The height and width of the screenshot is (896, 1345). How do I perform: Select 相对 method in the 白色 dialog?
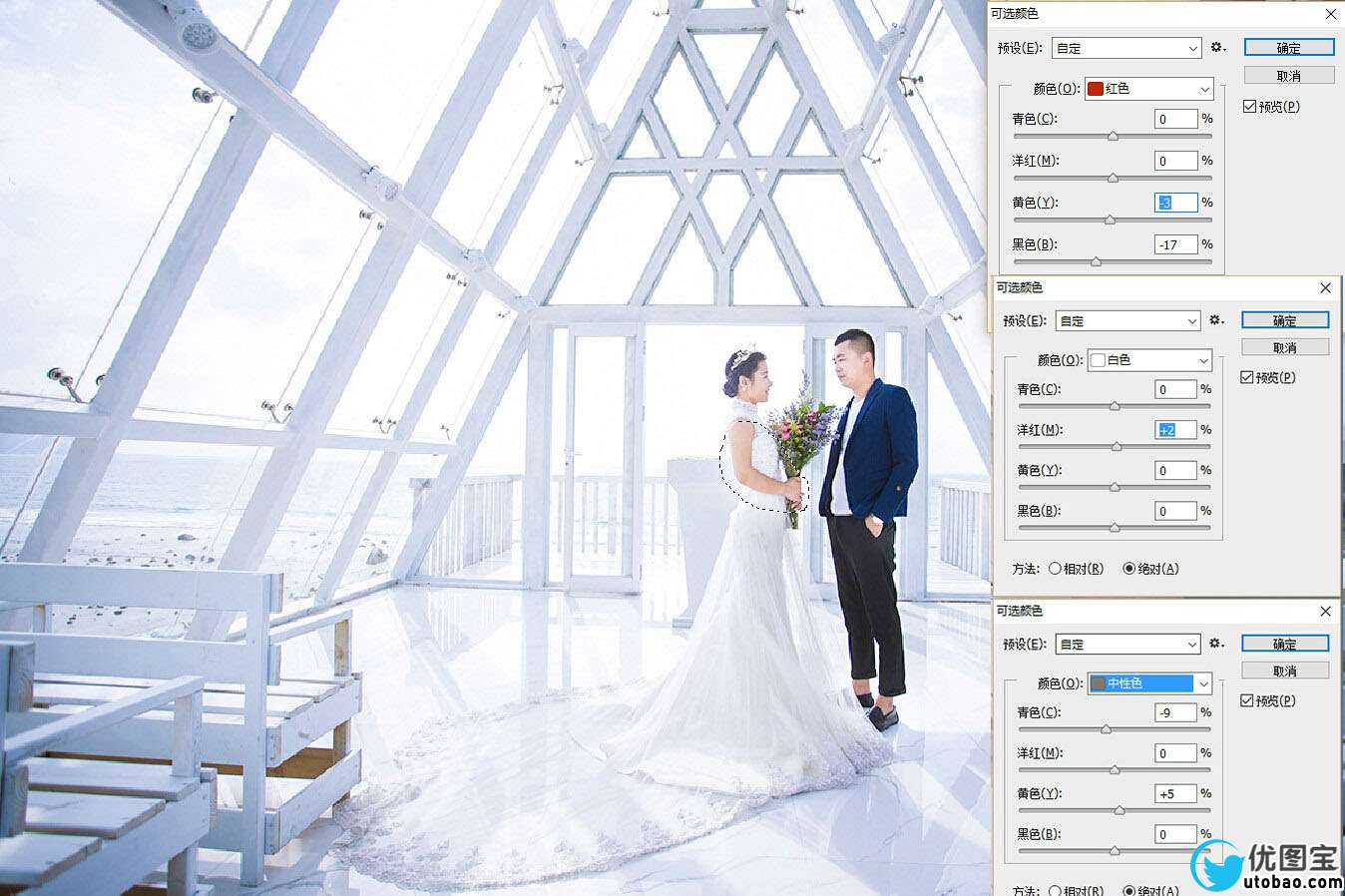1055,569
